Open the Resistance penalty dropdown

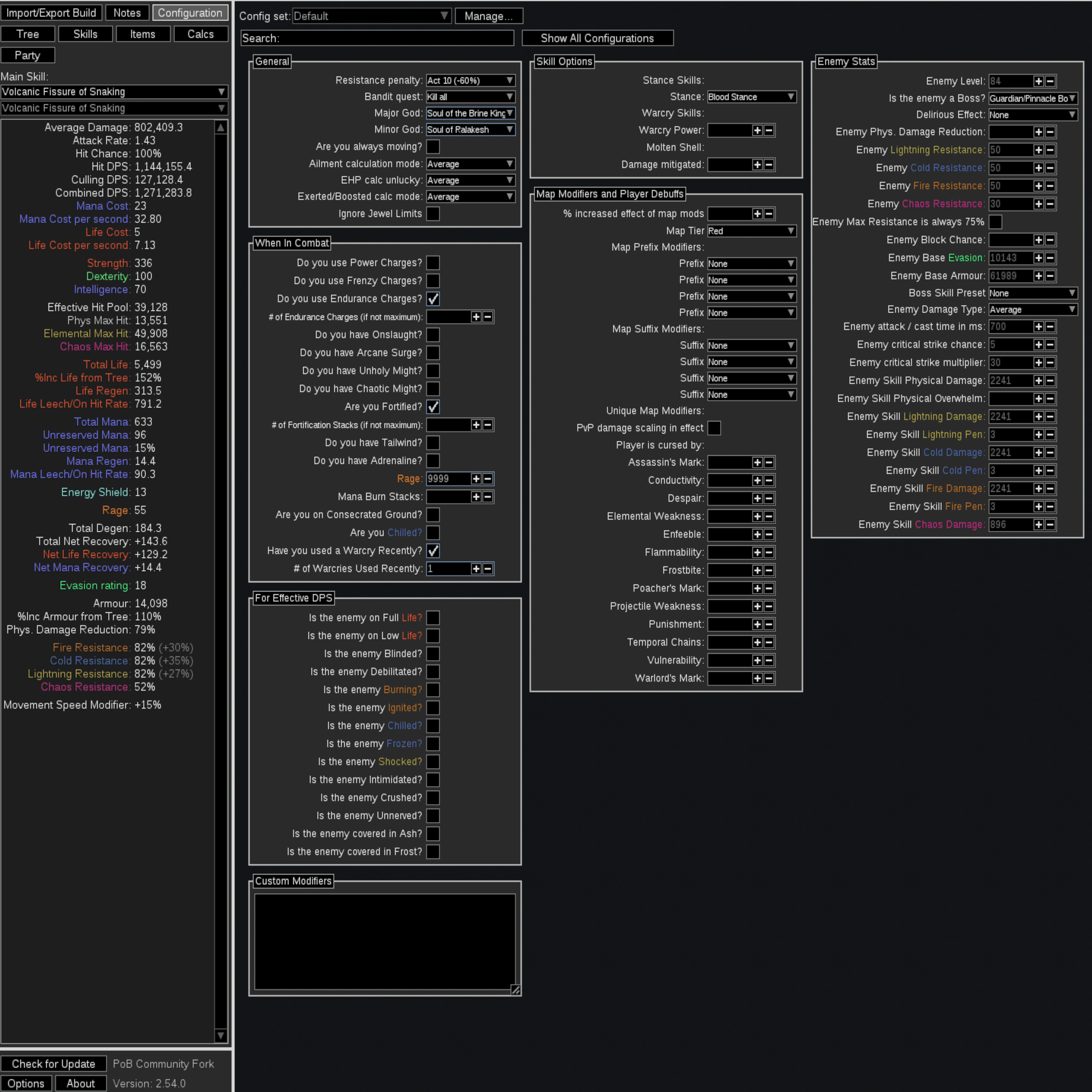click(470, 81)
